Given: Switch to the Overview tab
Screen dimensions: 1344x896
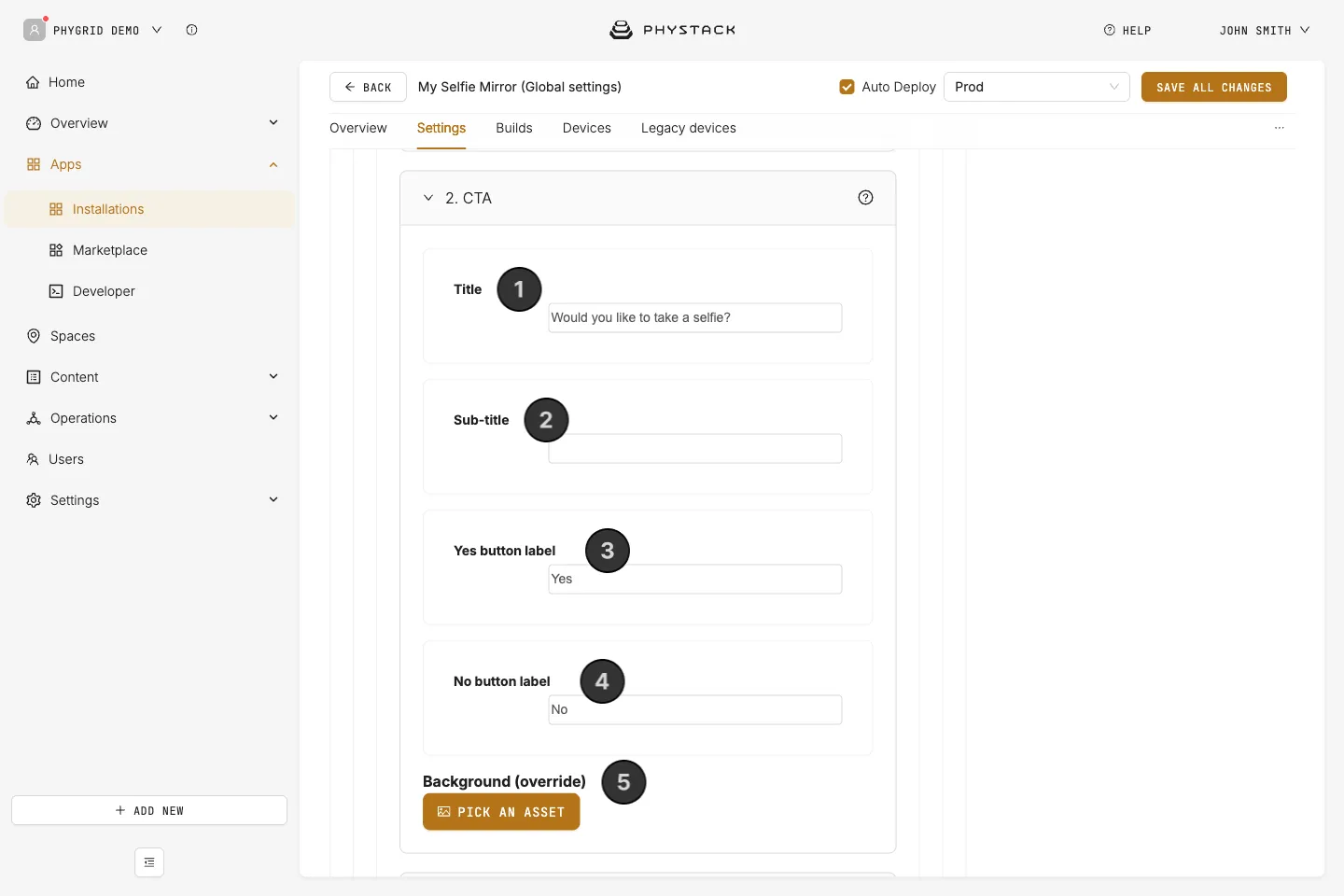Looking at the screenshot, I should [x=358, y=128].
